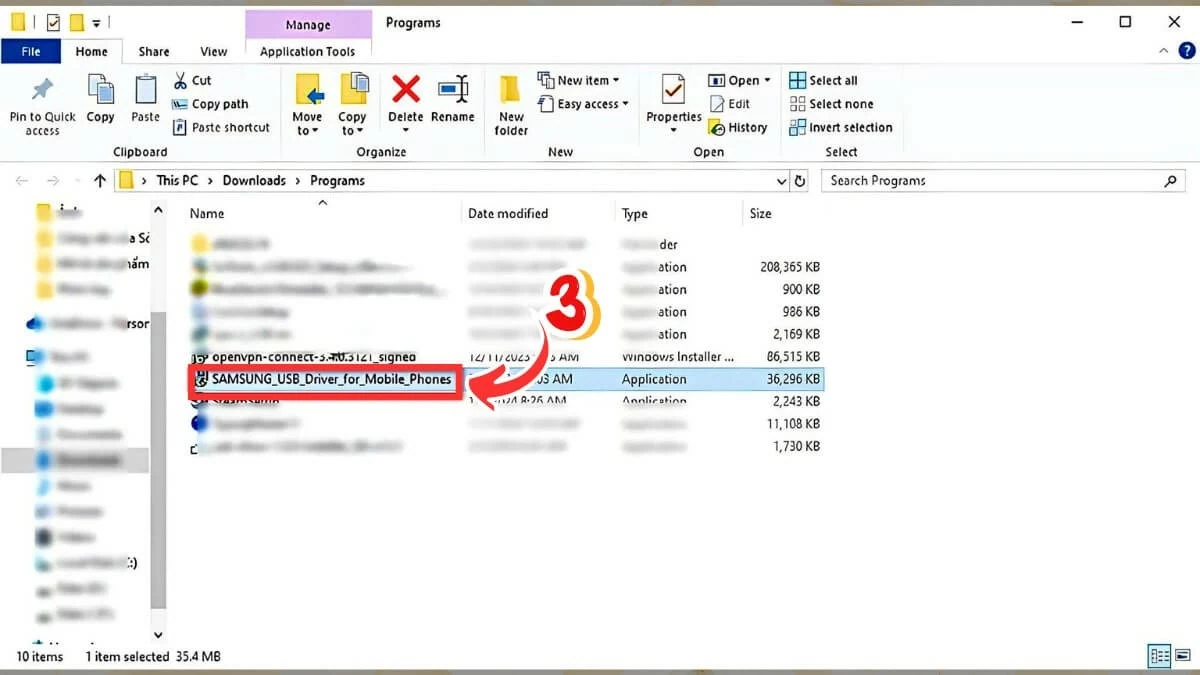Click the Pin to Quick access icon
This screenshot has height=675, width=1200.
tap(42, 91)
